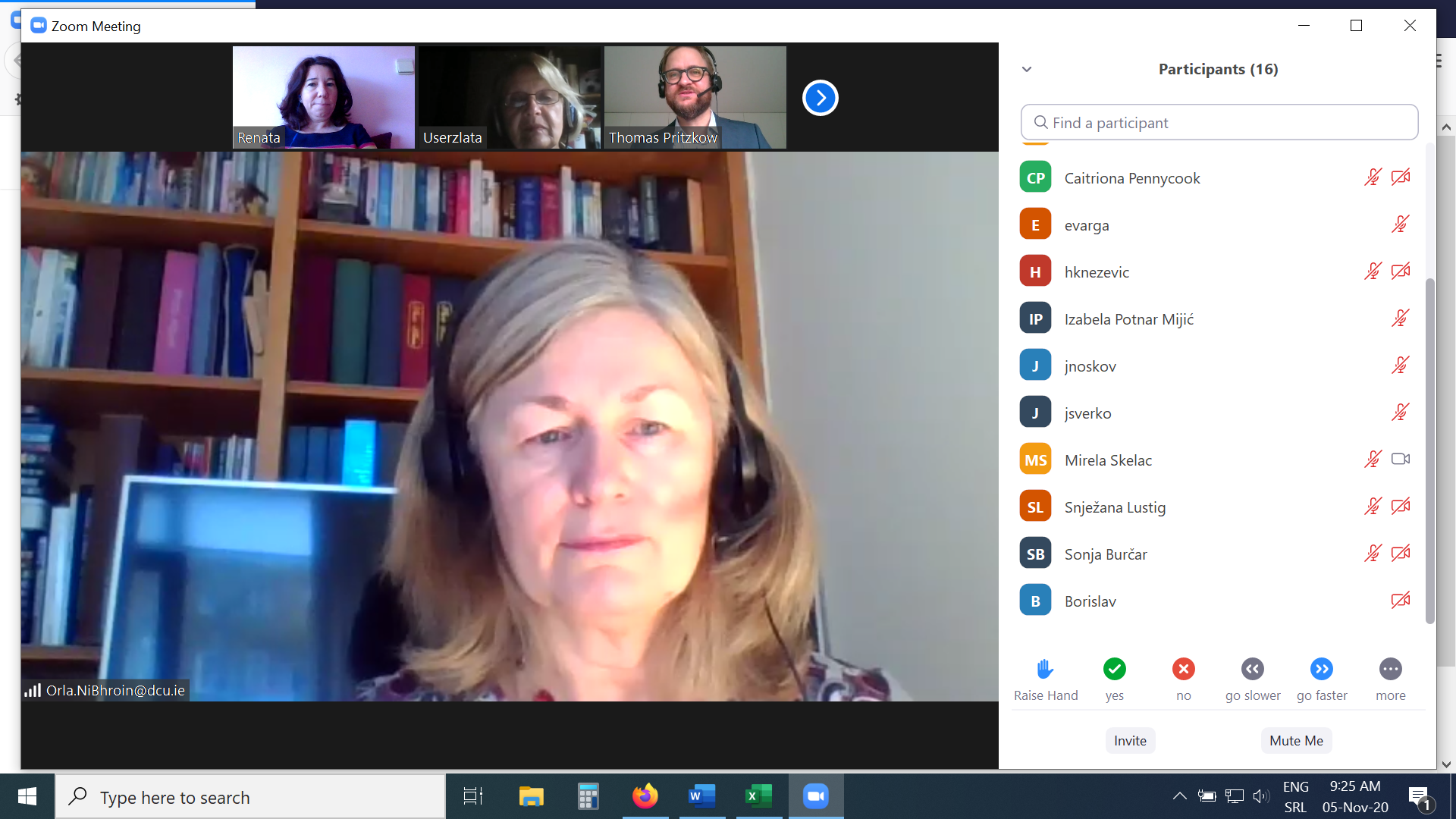Click jnoskov's muted microphone icon
Viewport: 1456px width, 819px height.
[x=1401, y=366]
